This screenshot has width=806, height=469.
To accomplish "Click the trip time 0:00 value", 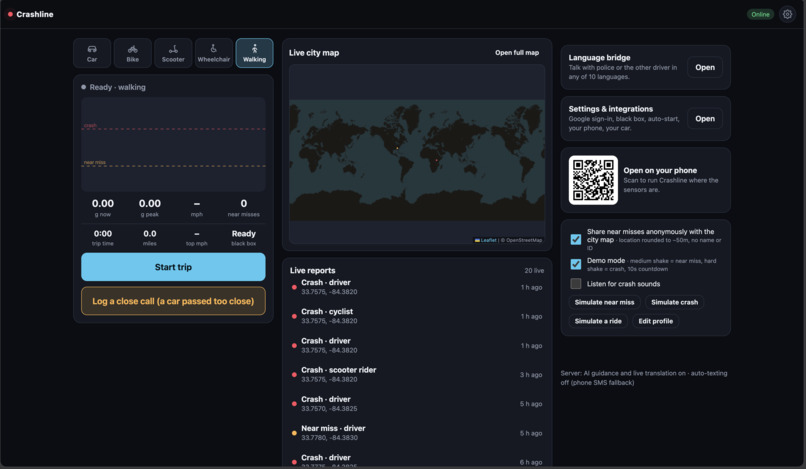I will coord(103,233).
